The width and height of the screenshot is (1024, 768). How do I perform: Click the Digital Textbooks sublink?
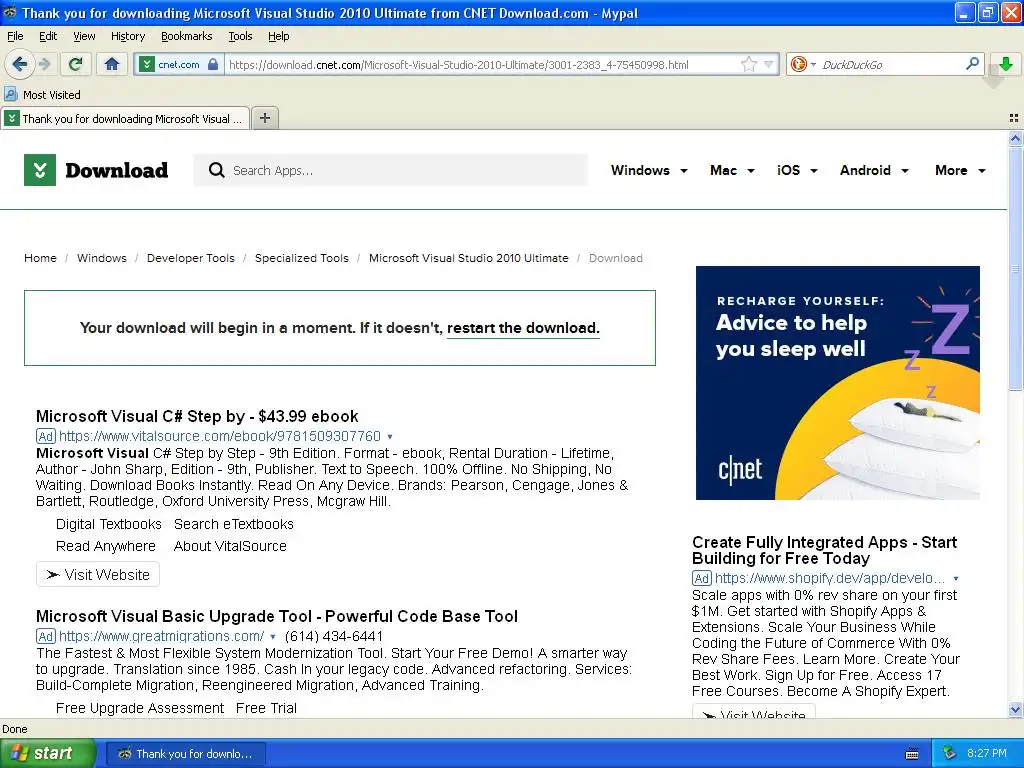(108, 524)
